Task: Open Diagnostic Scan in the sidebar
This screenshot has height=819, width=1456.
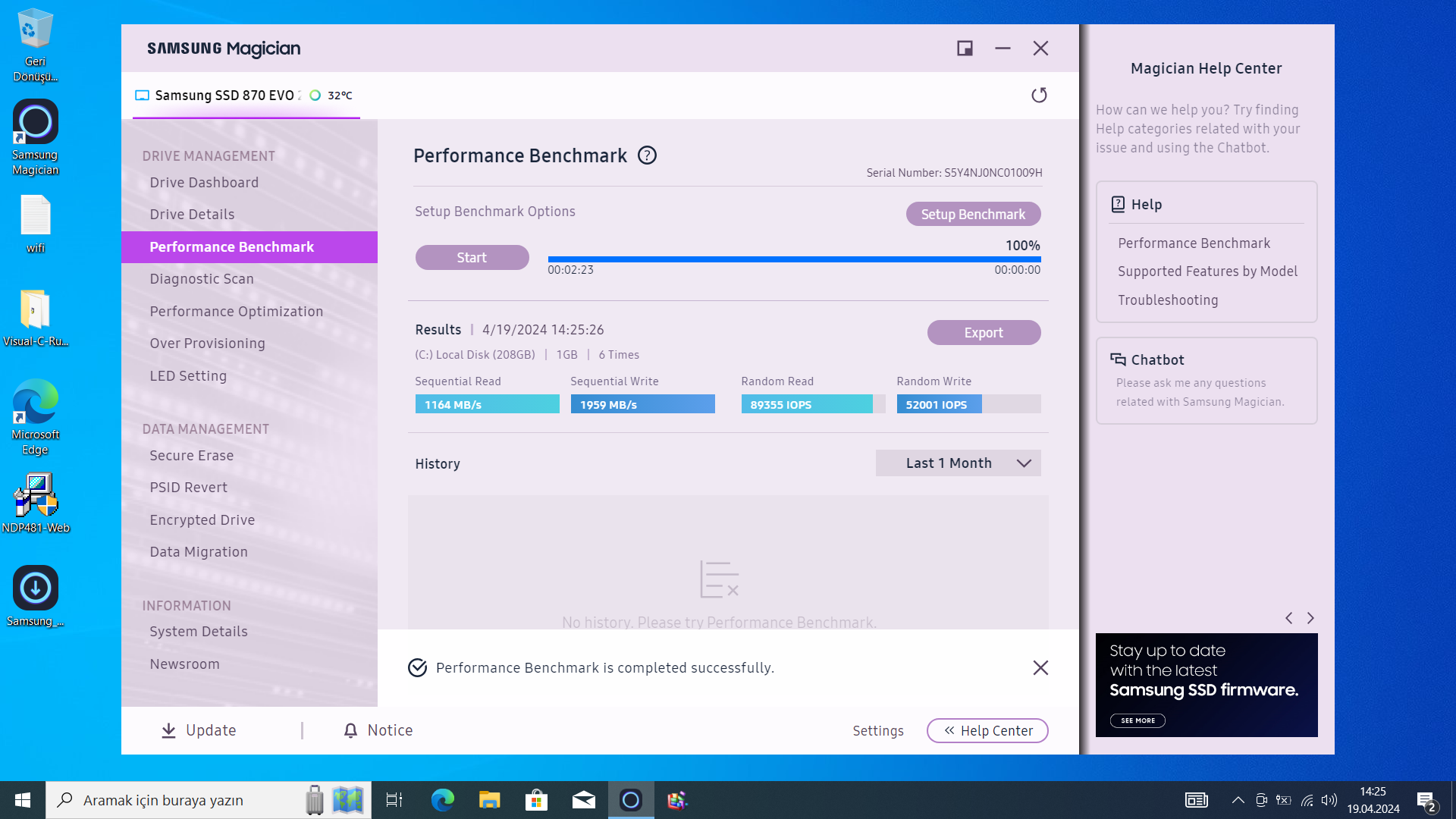Action: (x=202, y=279)
